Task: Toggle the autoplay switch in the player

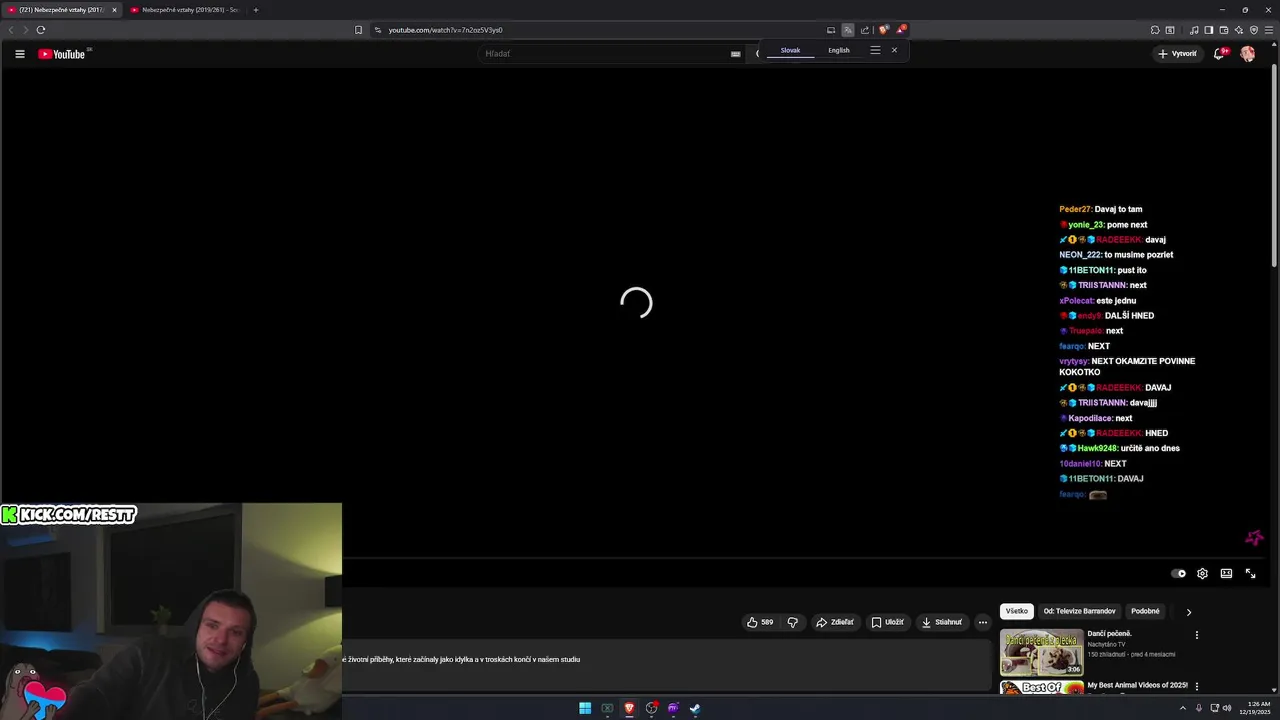Action: tap(1178, 574)
